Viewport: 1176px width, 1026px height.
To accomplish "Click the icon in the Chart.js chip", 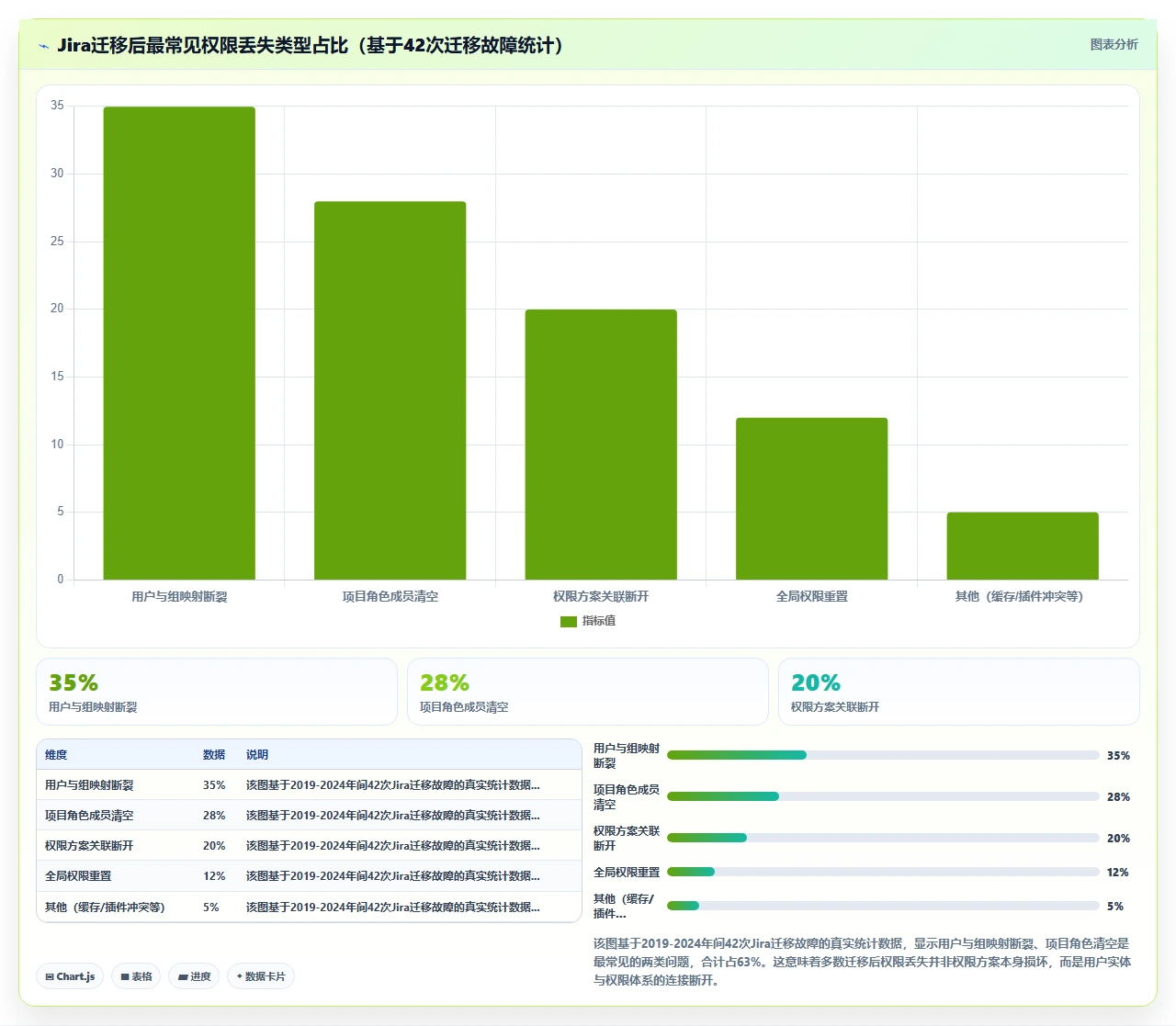I will (50, 977).
